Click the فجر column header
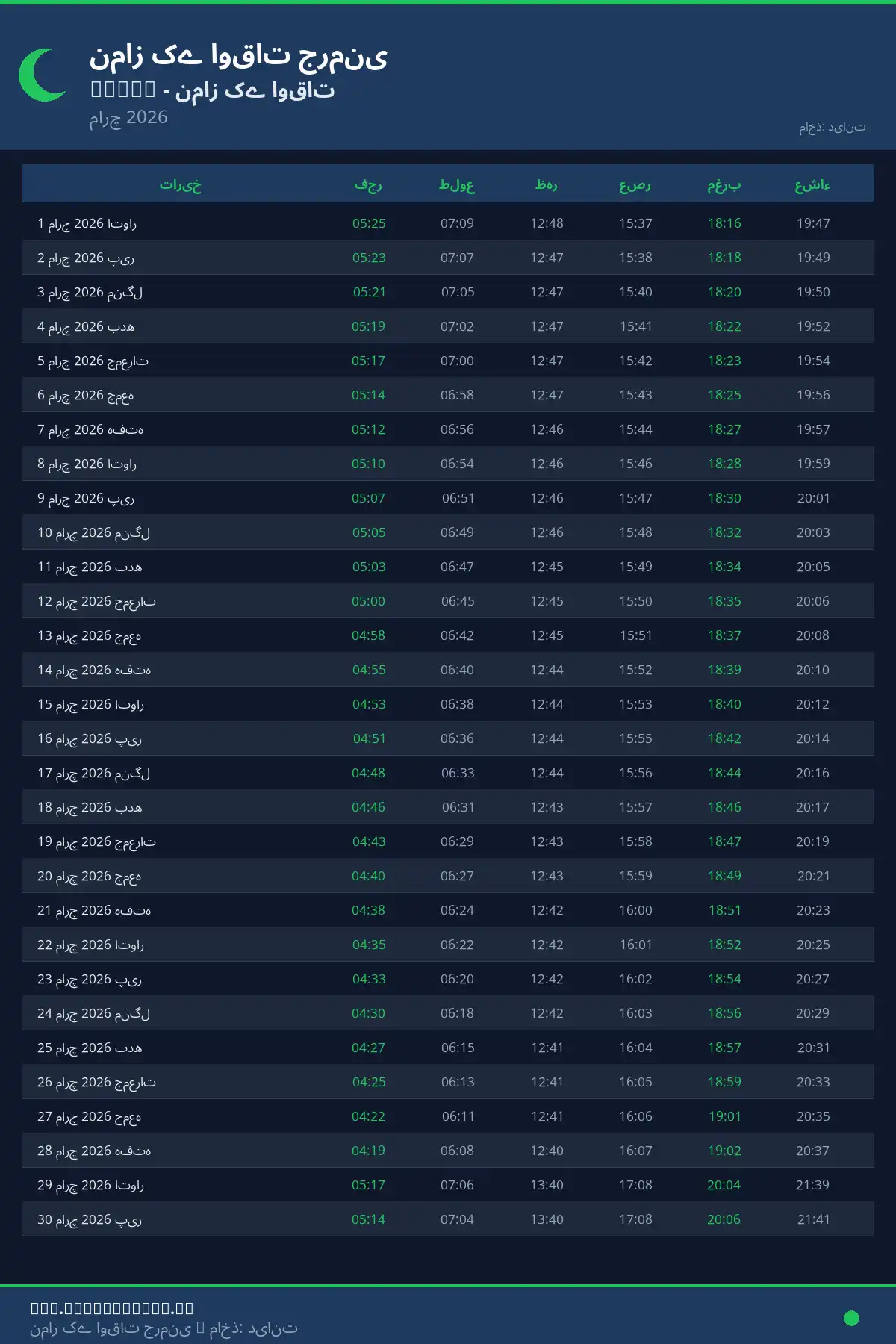 pos(368,184)
